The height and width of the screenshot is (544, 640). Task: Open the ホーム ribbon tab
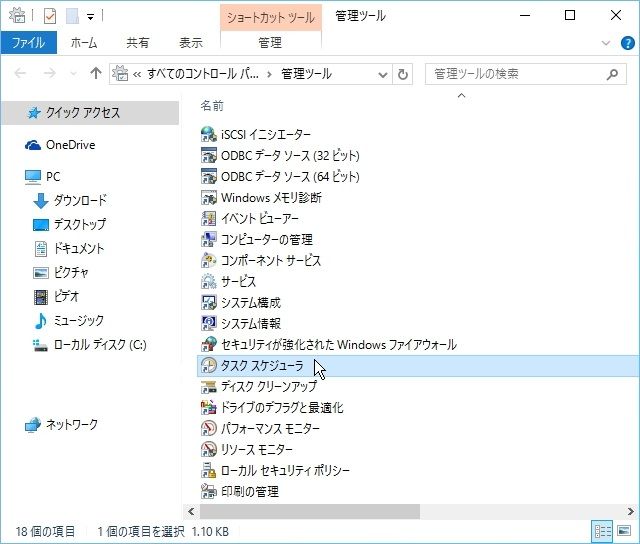pyautogui.click(x=84, y=43)
